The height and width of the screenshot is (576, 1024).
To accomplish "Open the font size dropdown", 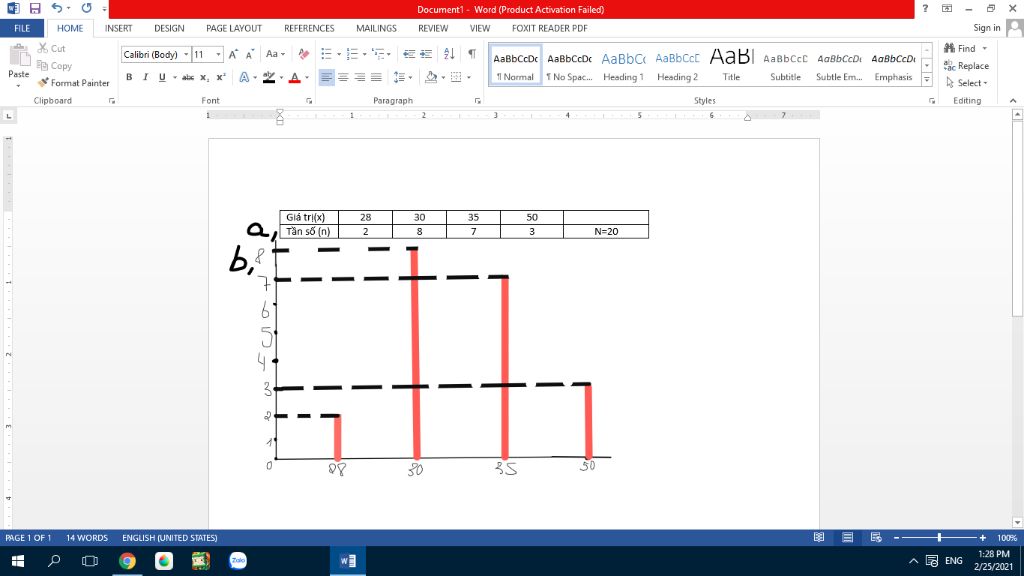I will (218, 54).
